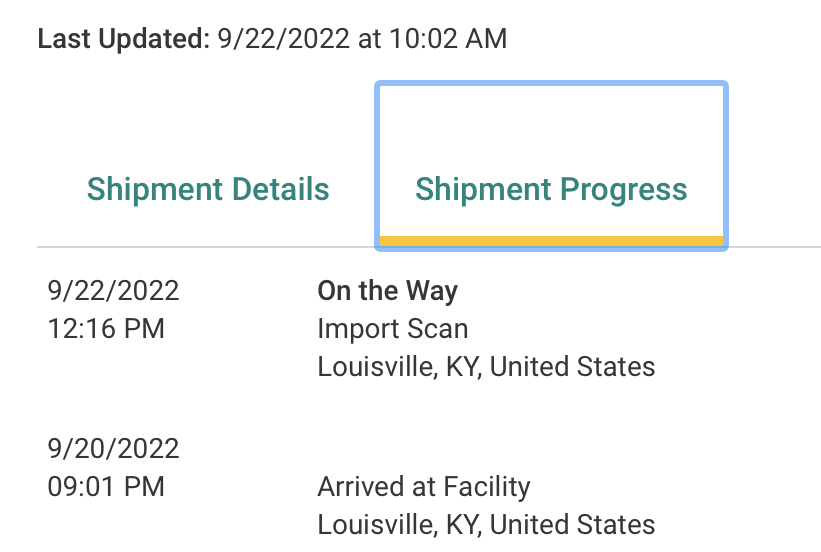Image resolution: width=821 pixels, height=552 pixels.
Task: Click the 9/22/2022 date of the Import Scan entry
Action: click(113, 291)
